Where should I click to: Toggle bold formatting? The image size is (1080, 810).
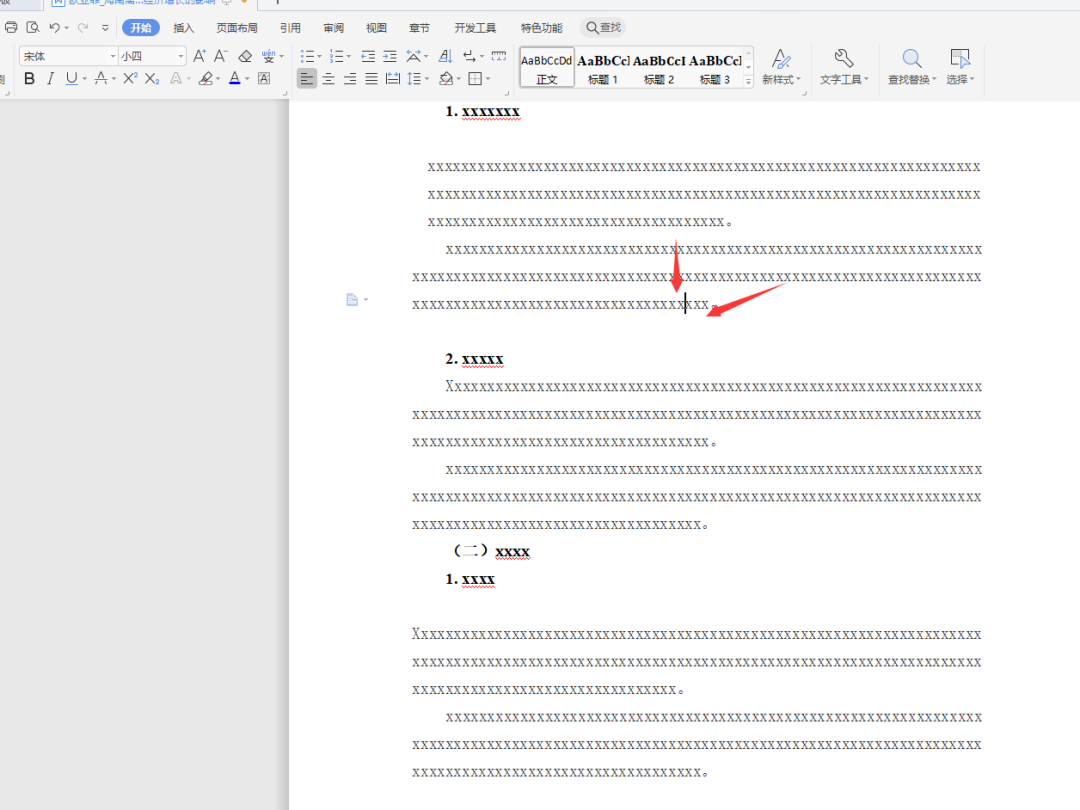[29, 79]
